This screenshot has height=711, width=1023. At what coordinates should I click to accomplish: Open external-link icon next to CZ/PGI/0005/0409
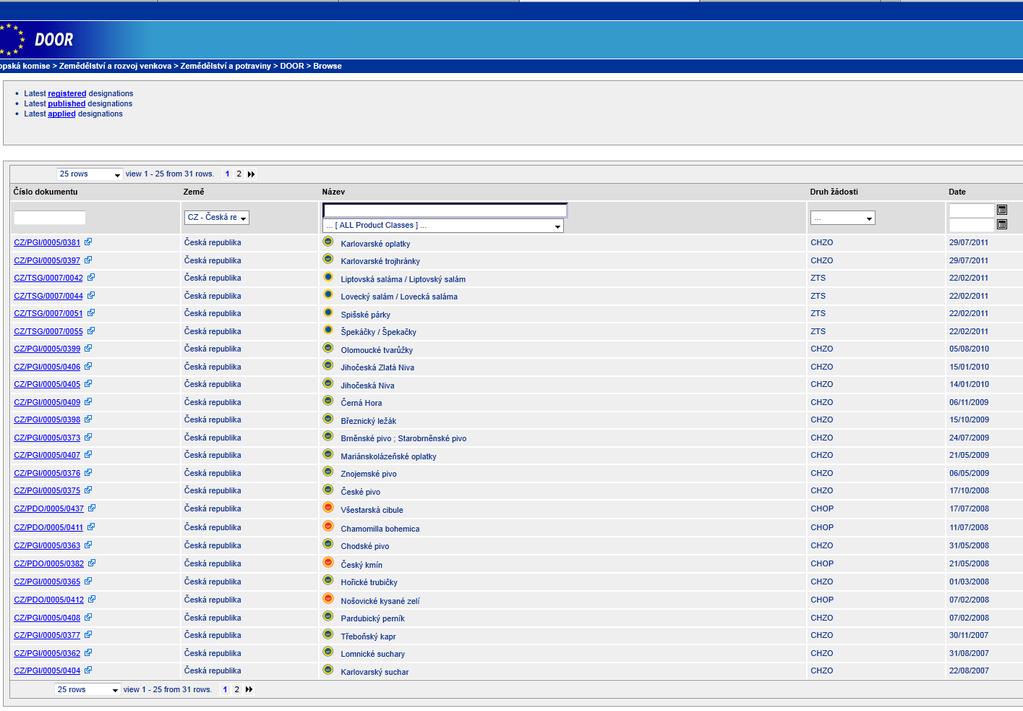[88, 402]
